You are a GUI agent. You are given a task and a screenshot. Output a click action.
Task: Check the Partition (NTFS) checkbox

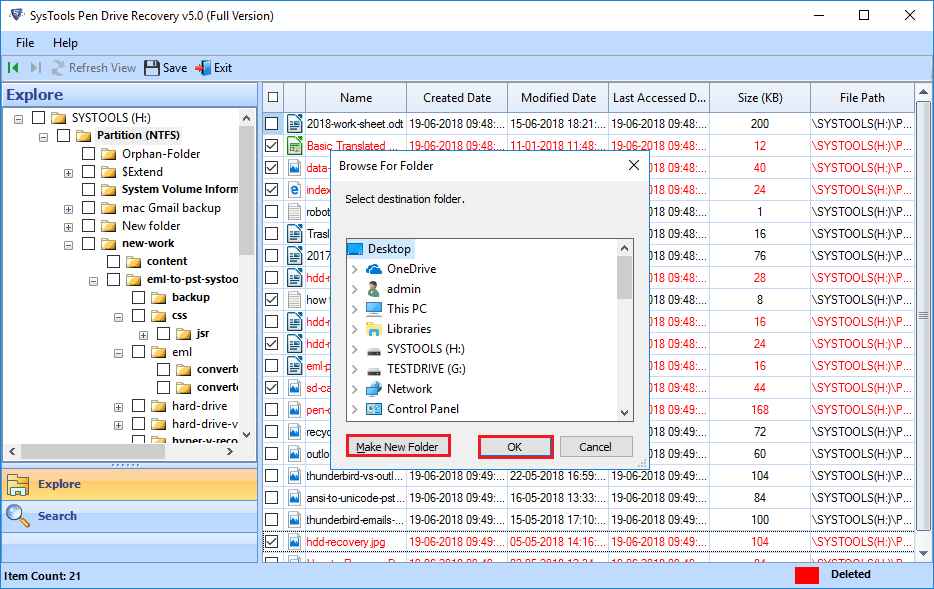63,135
